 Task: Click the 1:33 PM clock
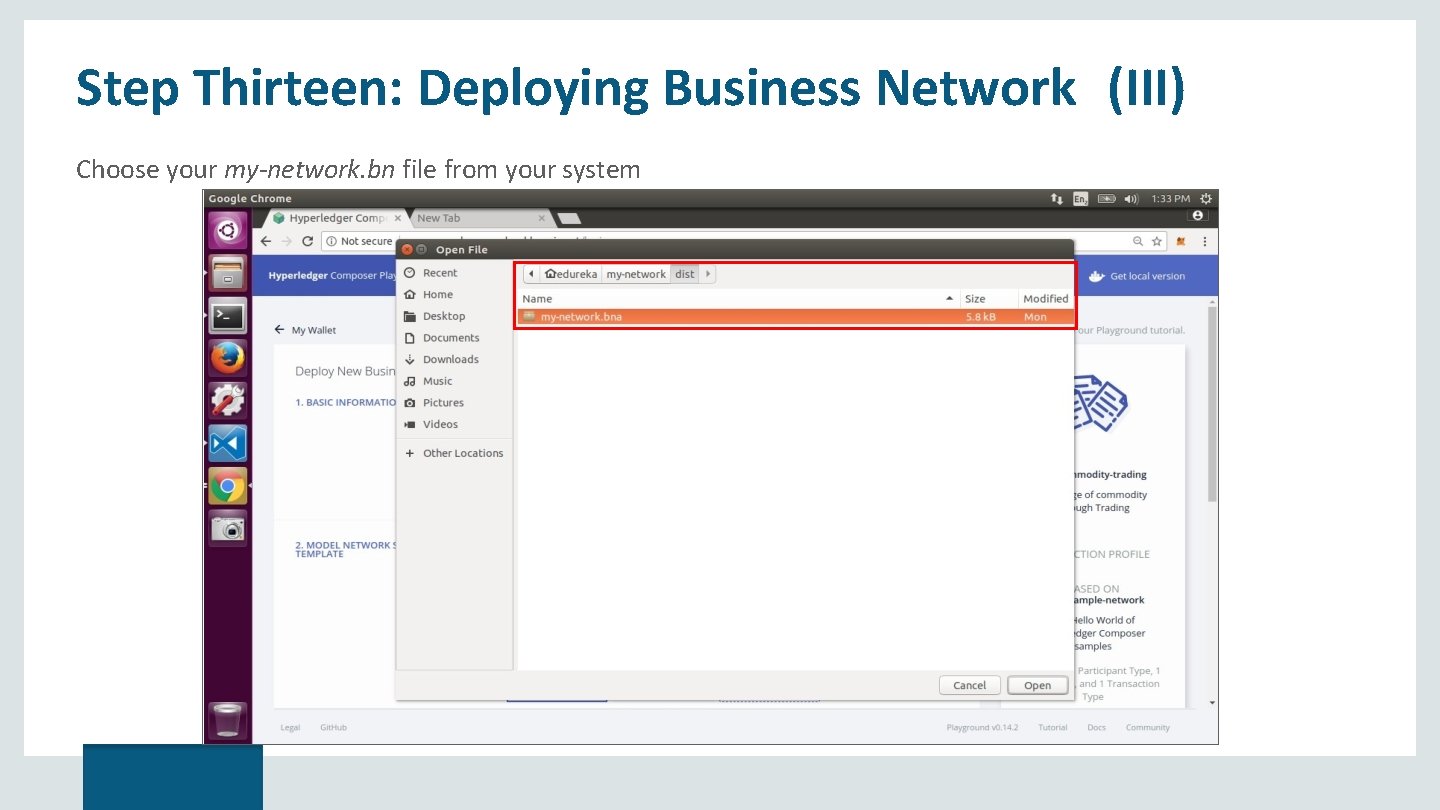(x=1170, y=199)
